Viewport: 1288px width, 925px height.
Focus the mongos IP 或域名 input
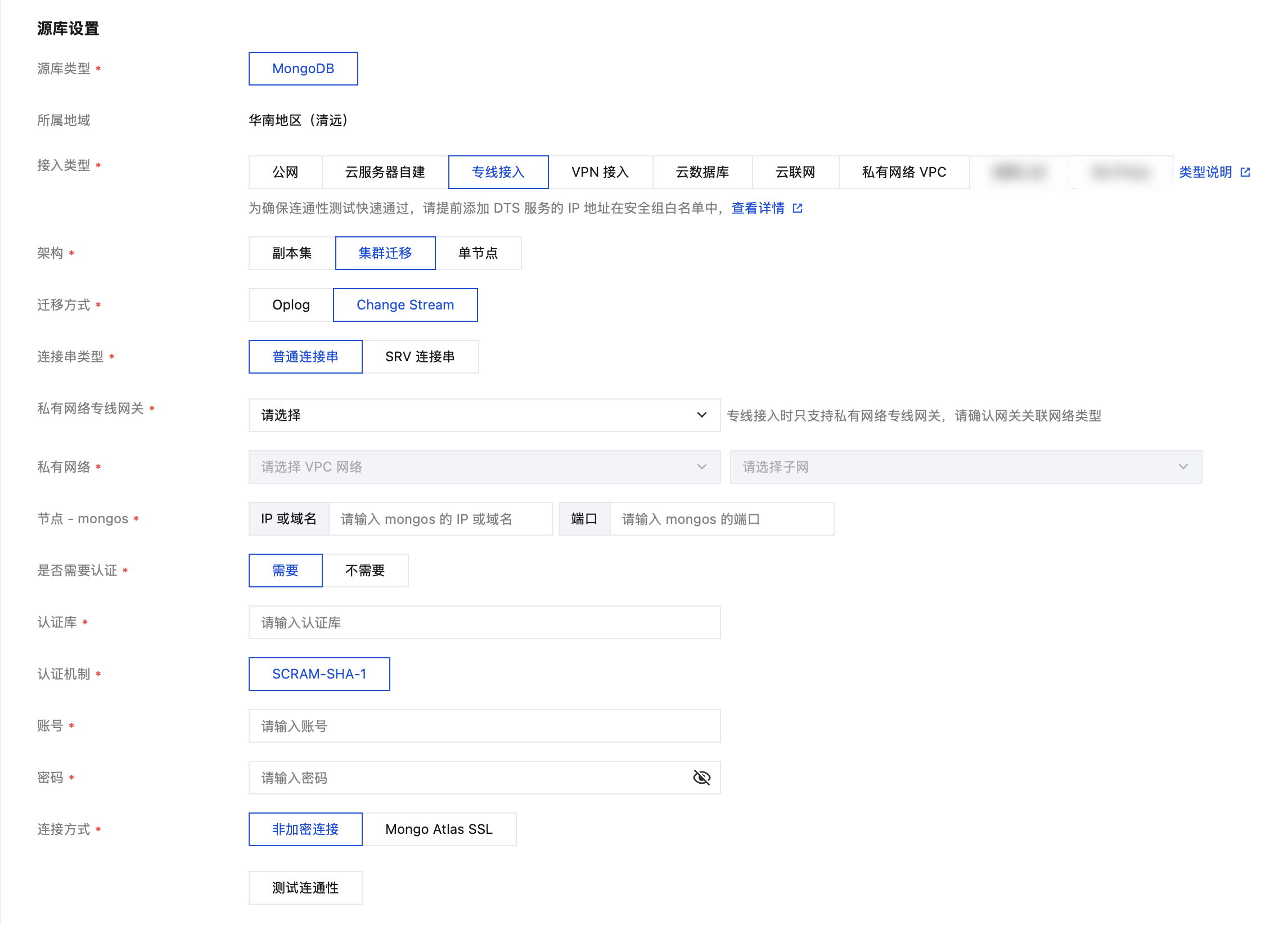click(440, 519)
